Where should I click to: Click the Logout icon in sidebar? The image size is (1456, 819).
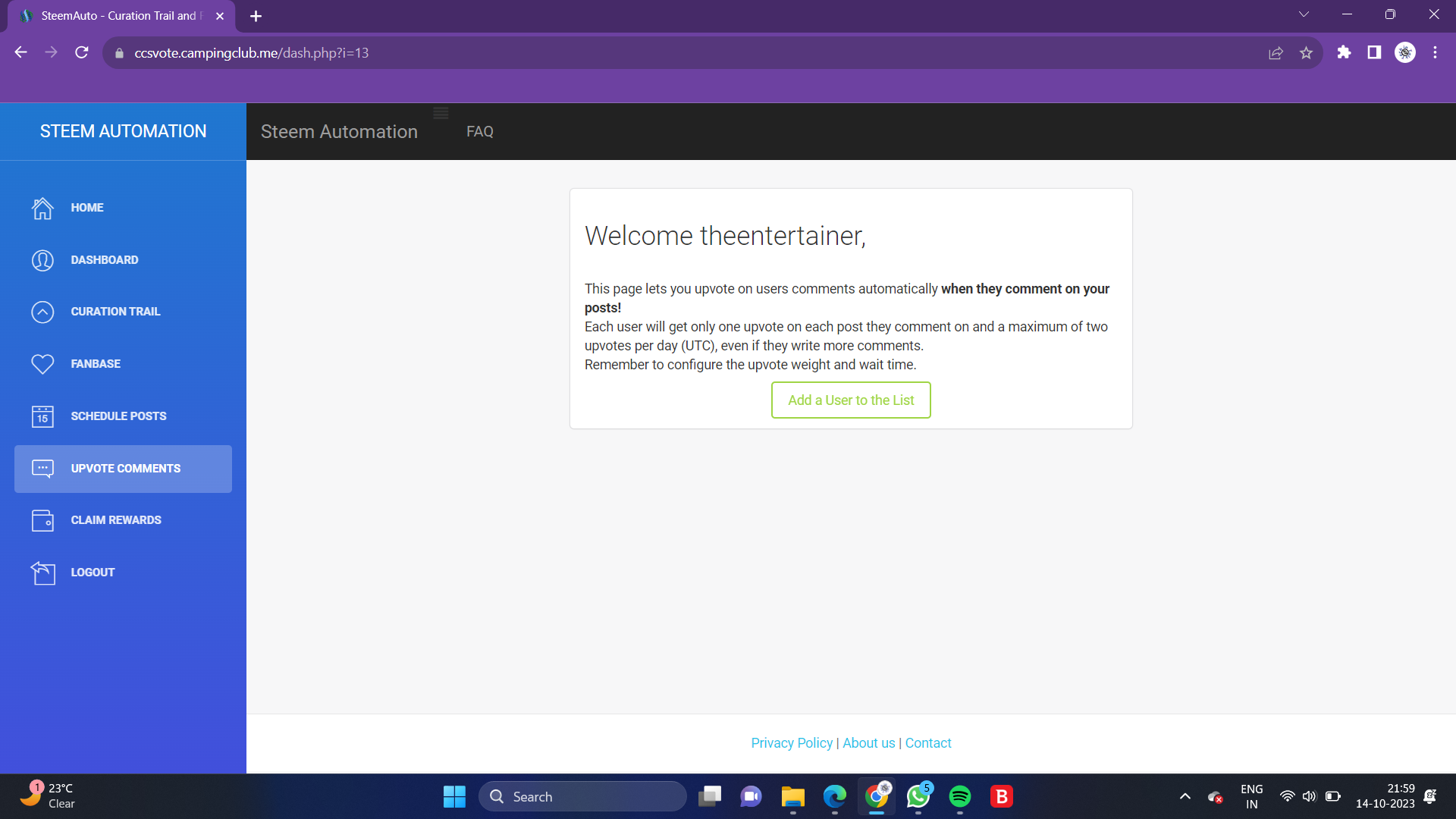click(42, 573)
